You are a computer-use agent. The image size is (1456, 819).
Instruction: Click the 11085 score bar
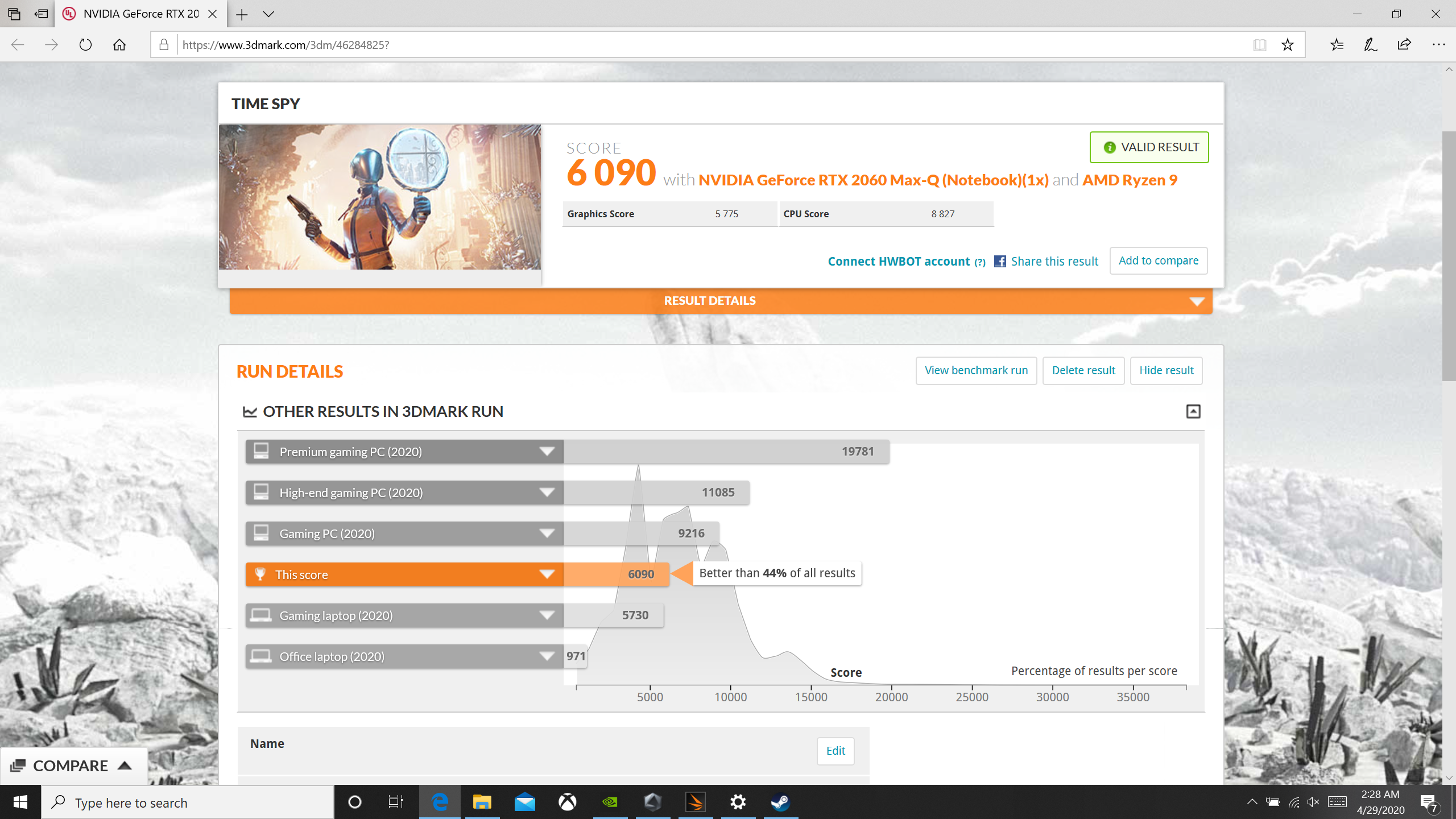point(656,493)
